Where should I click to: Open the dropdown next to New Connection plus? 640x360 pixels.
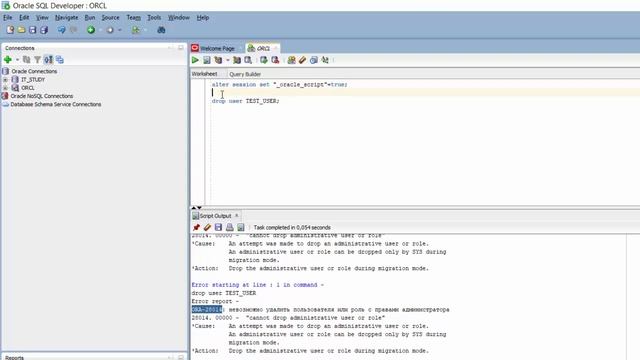pyautogui.click(x=17, y=60)
